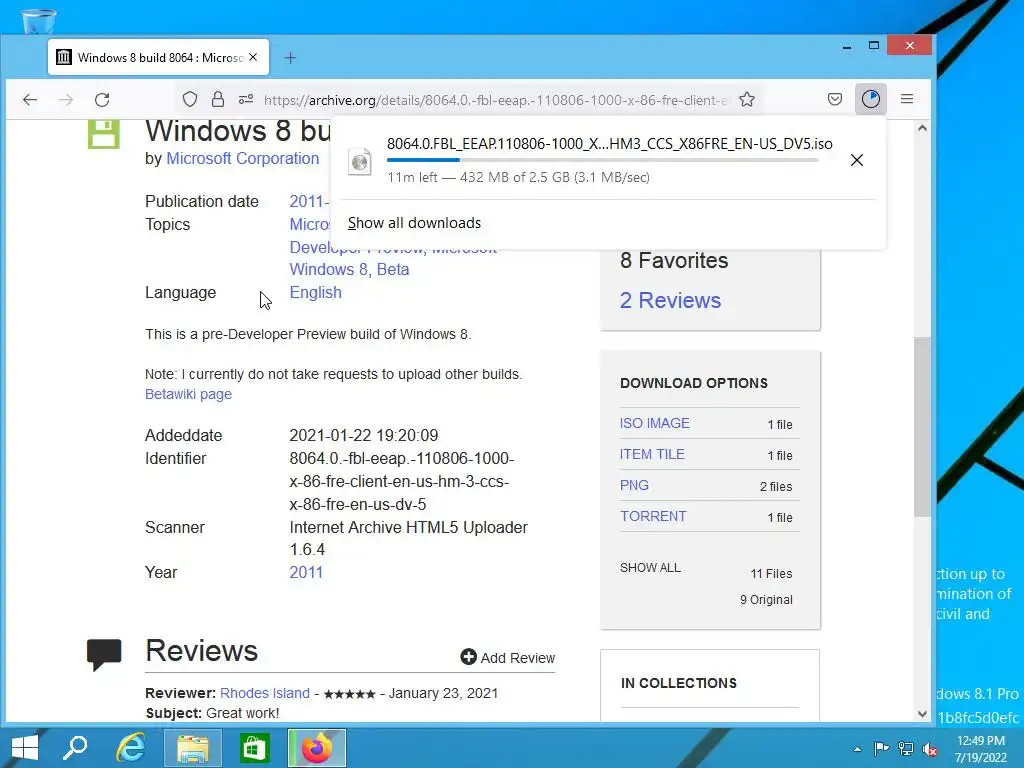Open site permissions icon in address bar
This screenshot has width=1024, height=768.
click(x=246, y=99)
